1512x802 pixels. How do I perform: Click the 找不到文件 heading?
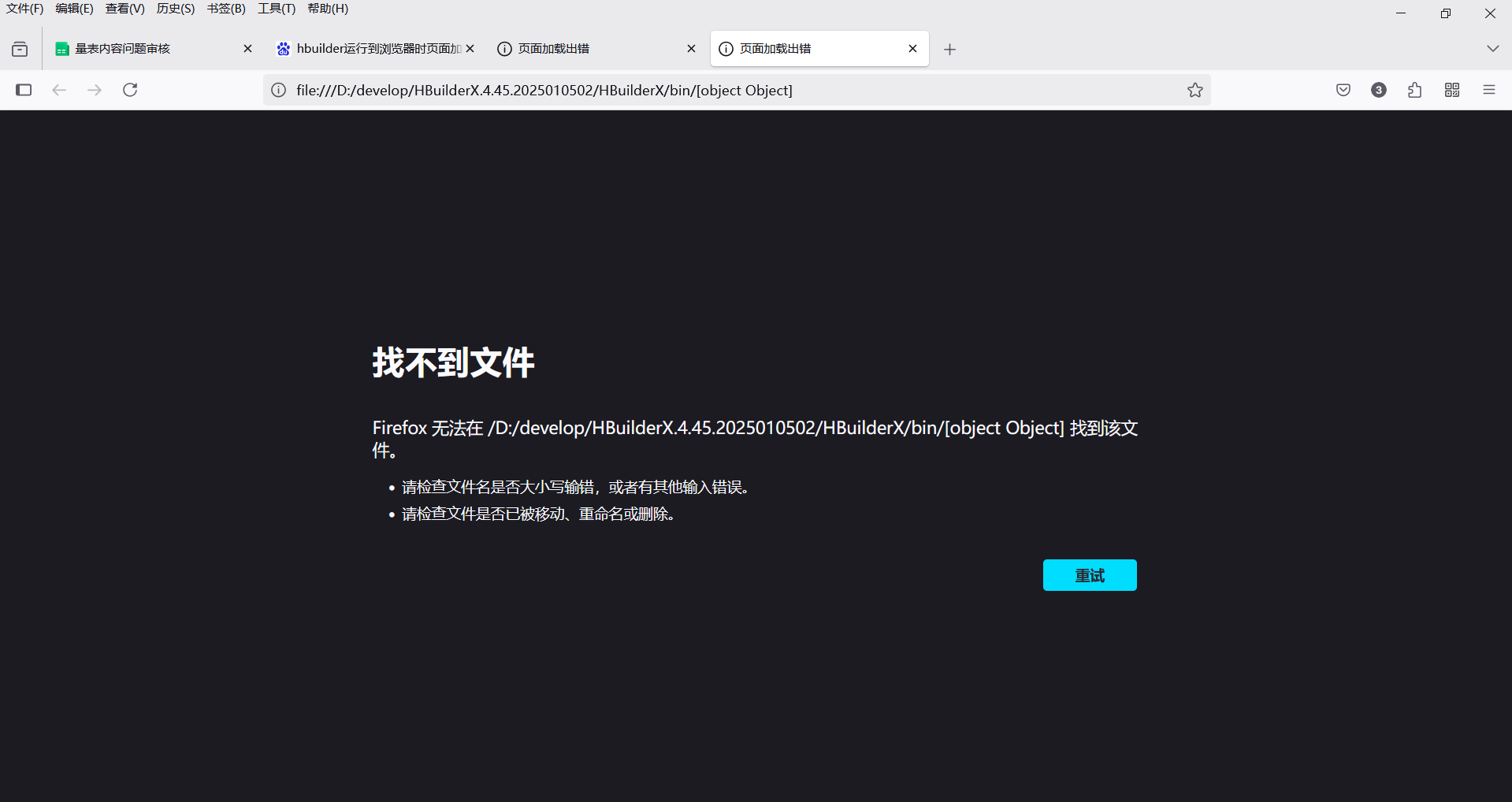(453, 362)
